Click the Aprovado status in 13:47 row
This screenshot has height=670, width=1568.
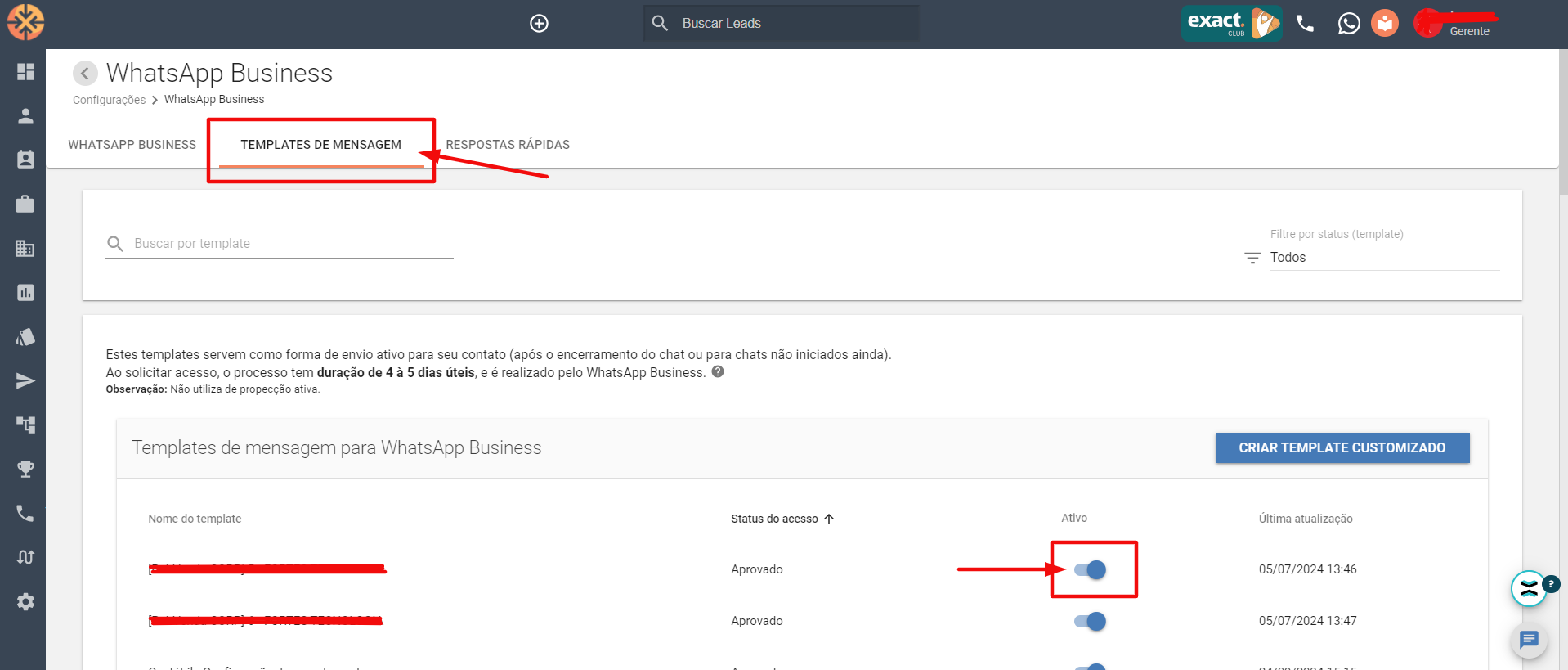[x=757, y=621]
